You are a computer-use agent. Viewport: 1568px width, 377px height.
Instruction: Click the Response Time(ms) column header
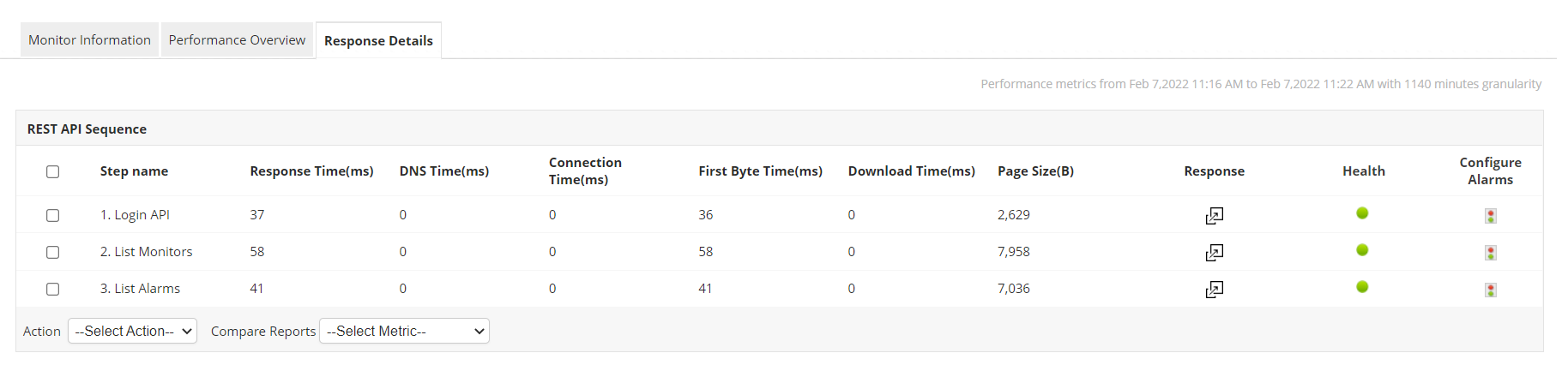point(311,171)
